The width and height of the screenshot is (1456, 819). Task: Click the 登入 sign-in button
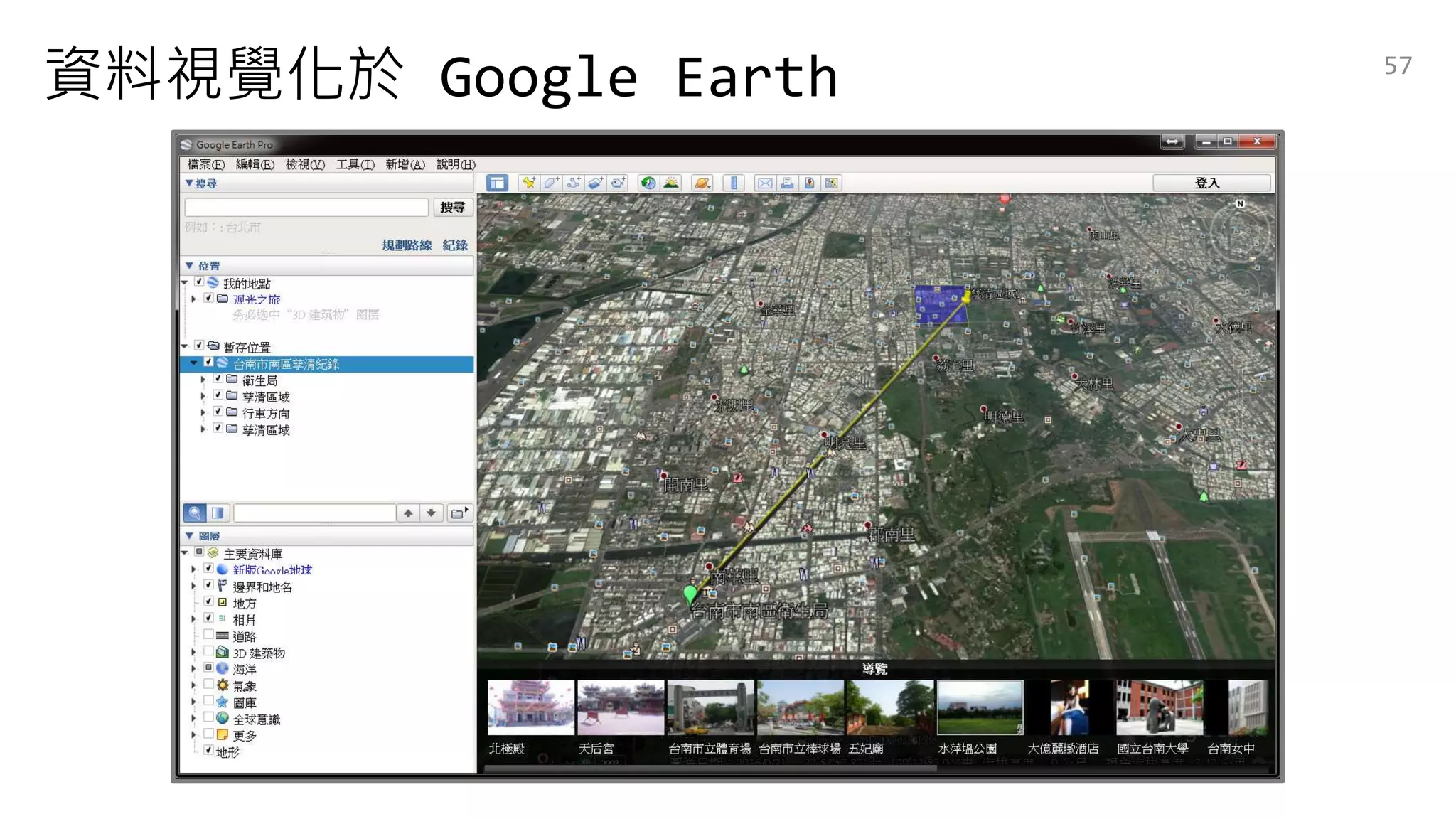[1211, 183]
